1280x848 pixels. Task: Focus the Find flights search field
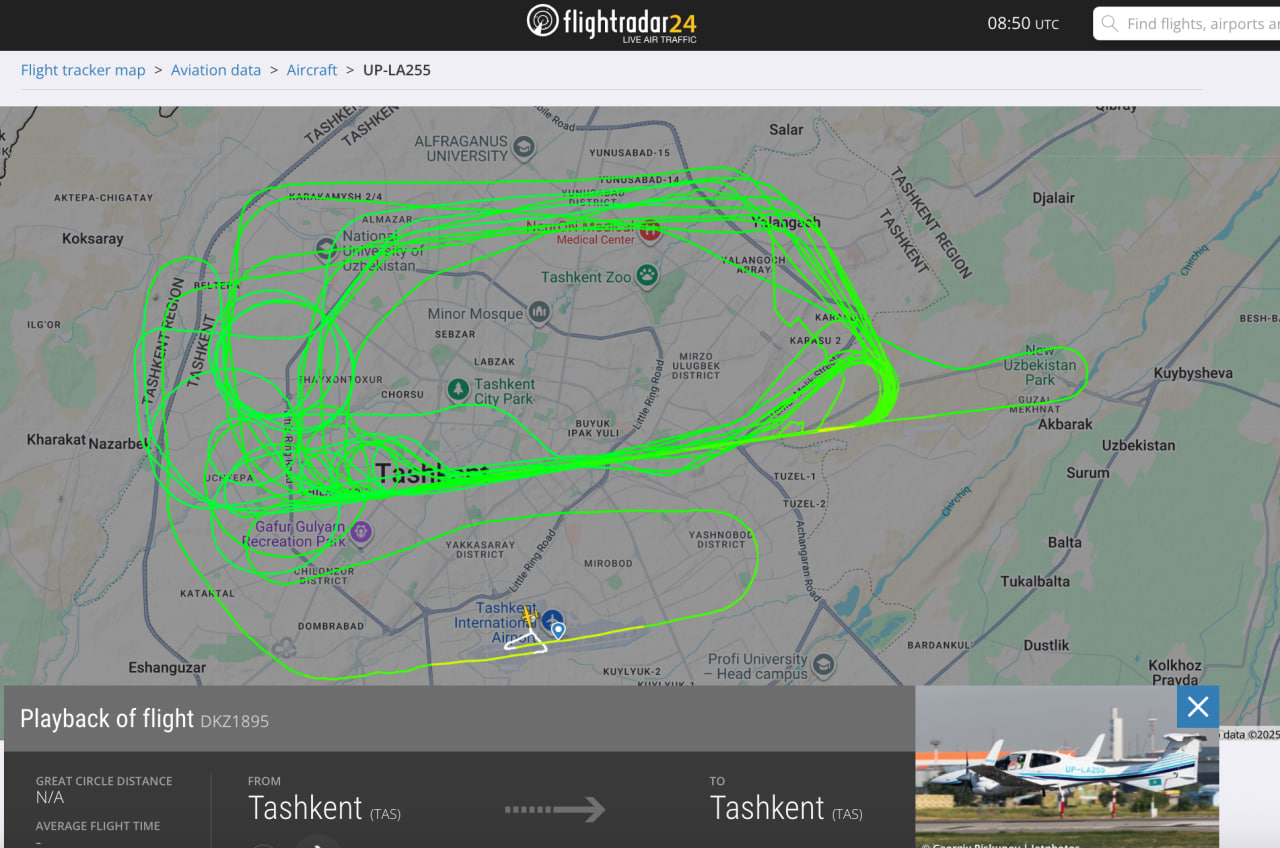pos(1186,23)
